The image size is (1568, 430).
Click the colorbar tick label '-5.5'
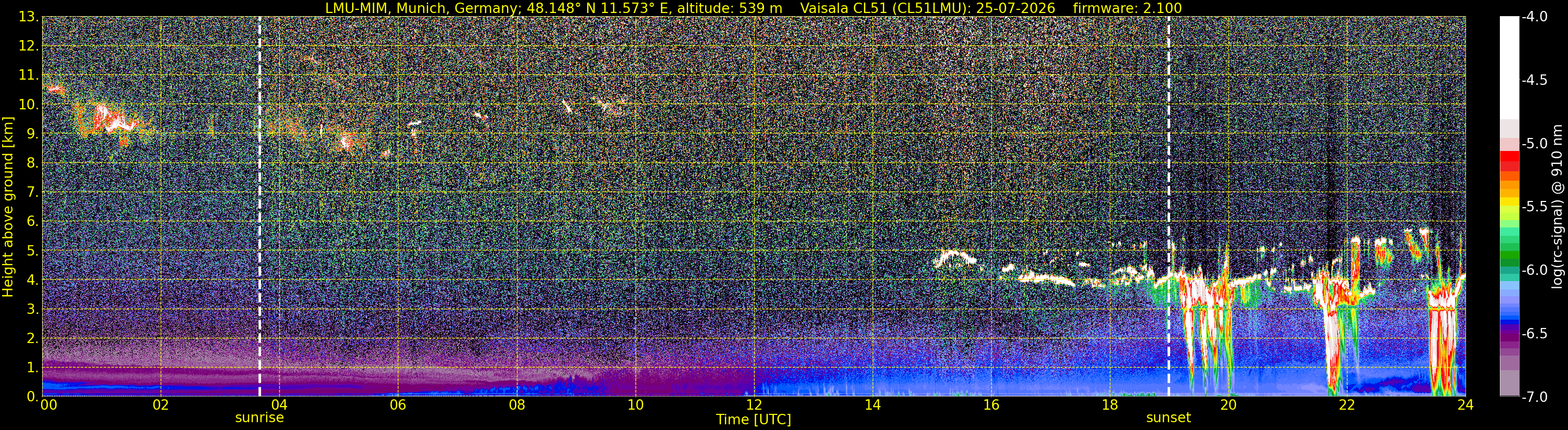1534,207
